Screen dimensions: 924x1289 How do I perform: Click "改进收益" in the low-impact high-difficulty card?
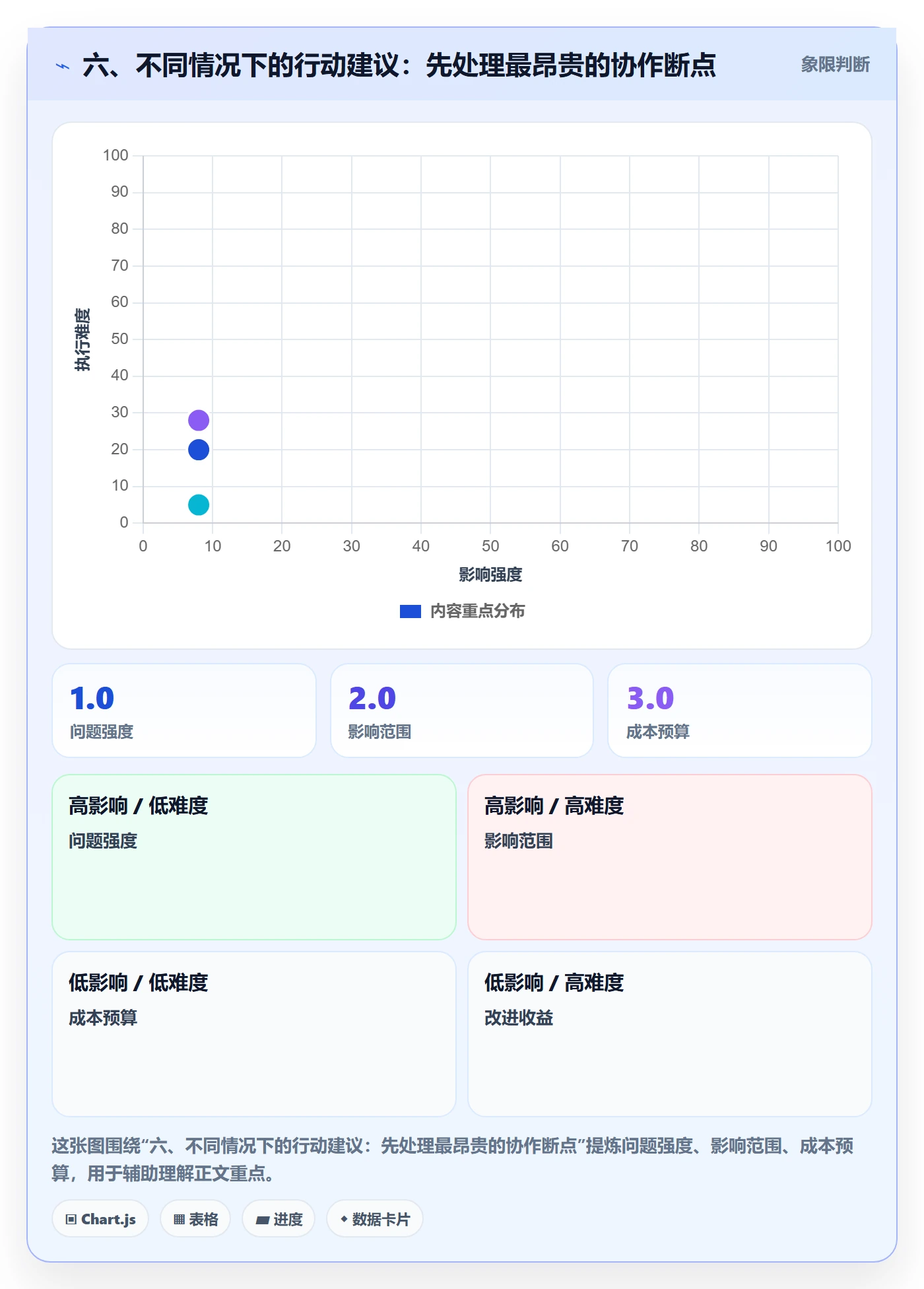point(519,1018)
